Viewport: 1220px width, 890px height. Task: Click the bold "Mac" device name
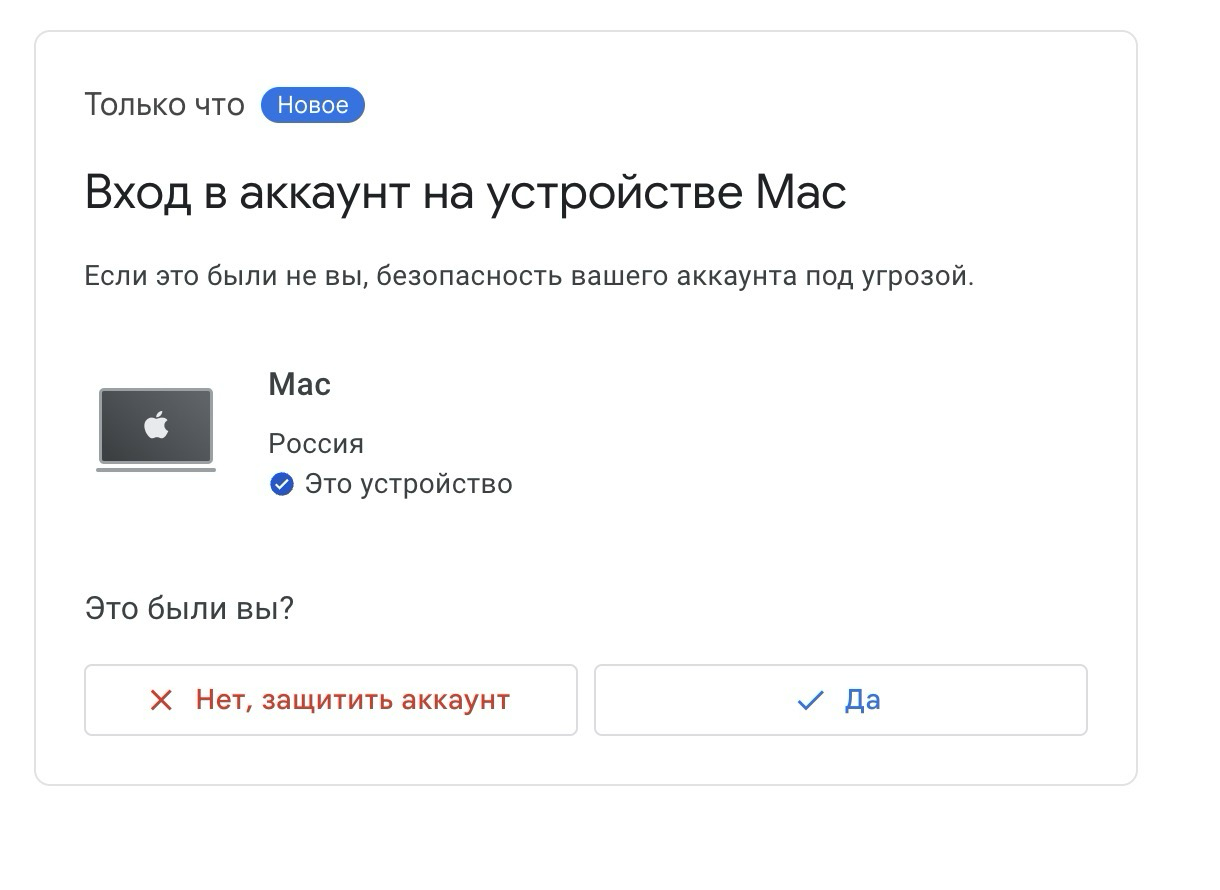pos(300,384)
